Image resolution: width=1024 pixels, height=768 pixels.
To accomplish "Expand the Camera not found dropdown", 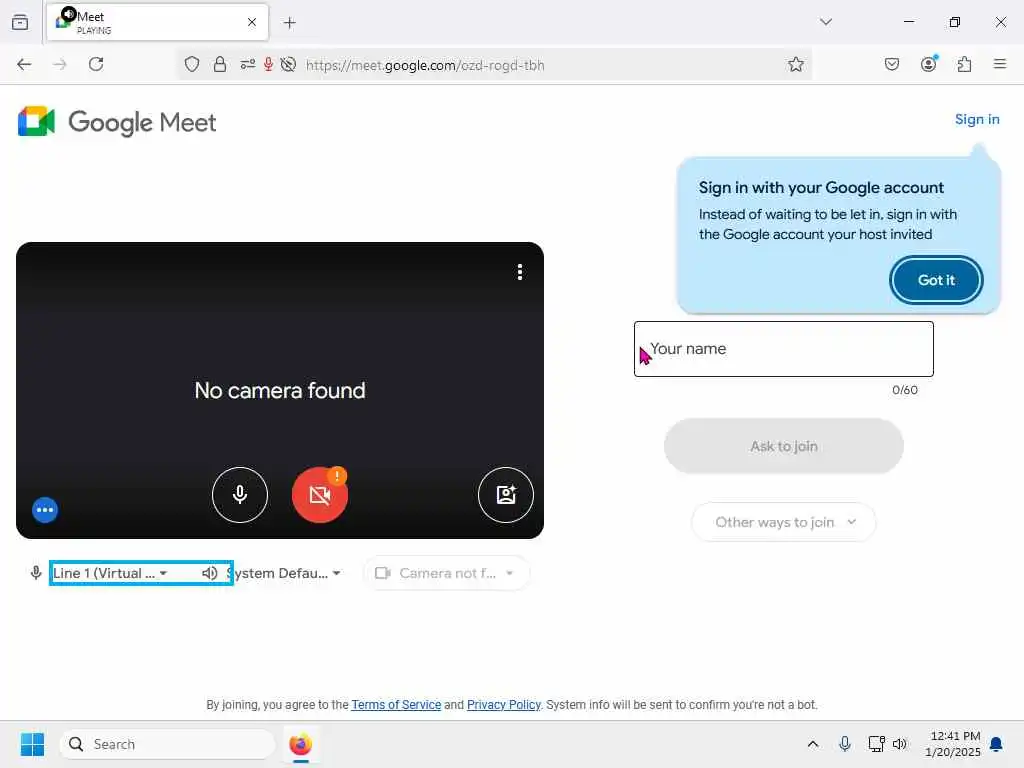I will pyautogui.click(x=446, y=573).
